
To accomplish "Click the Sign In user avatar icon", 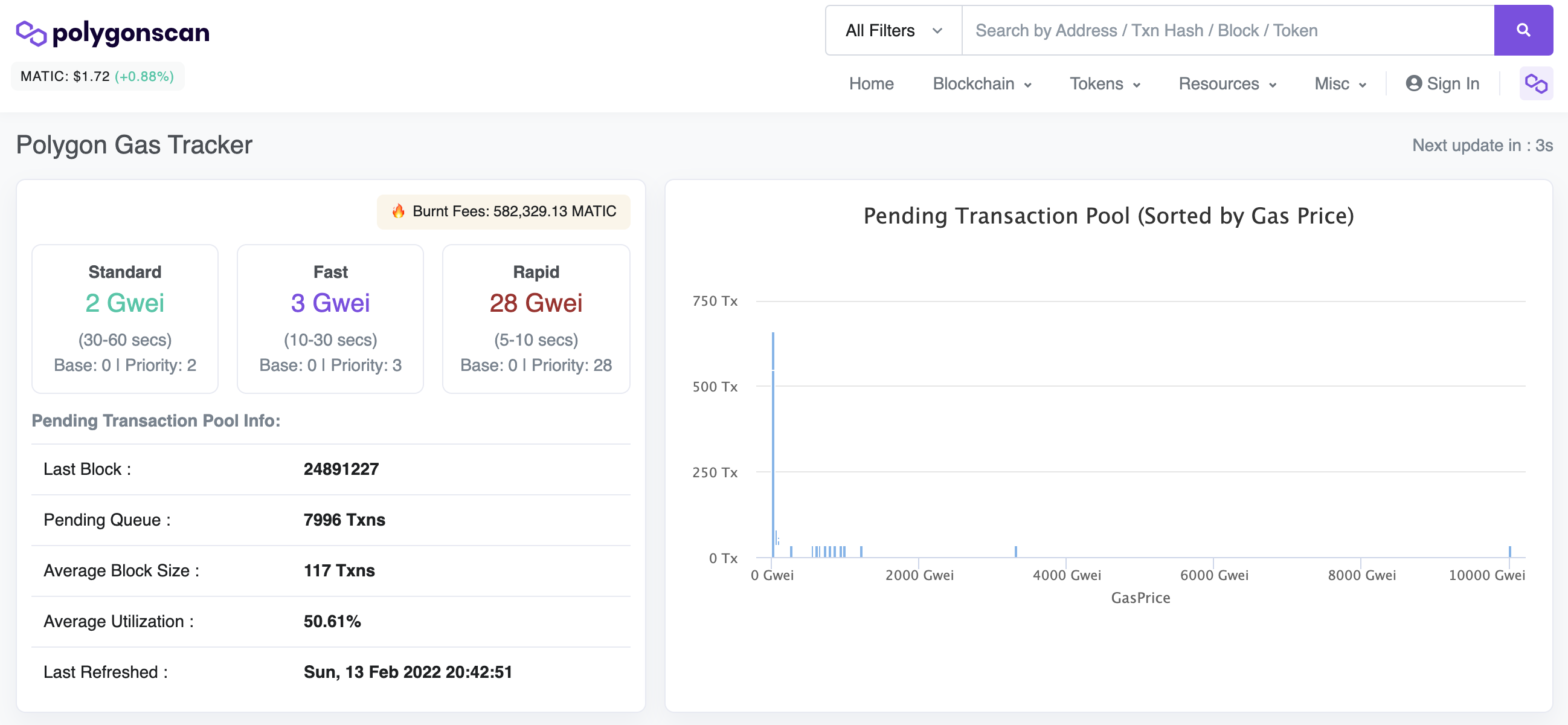I will click(1413, 83).
